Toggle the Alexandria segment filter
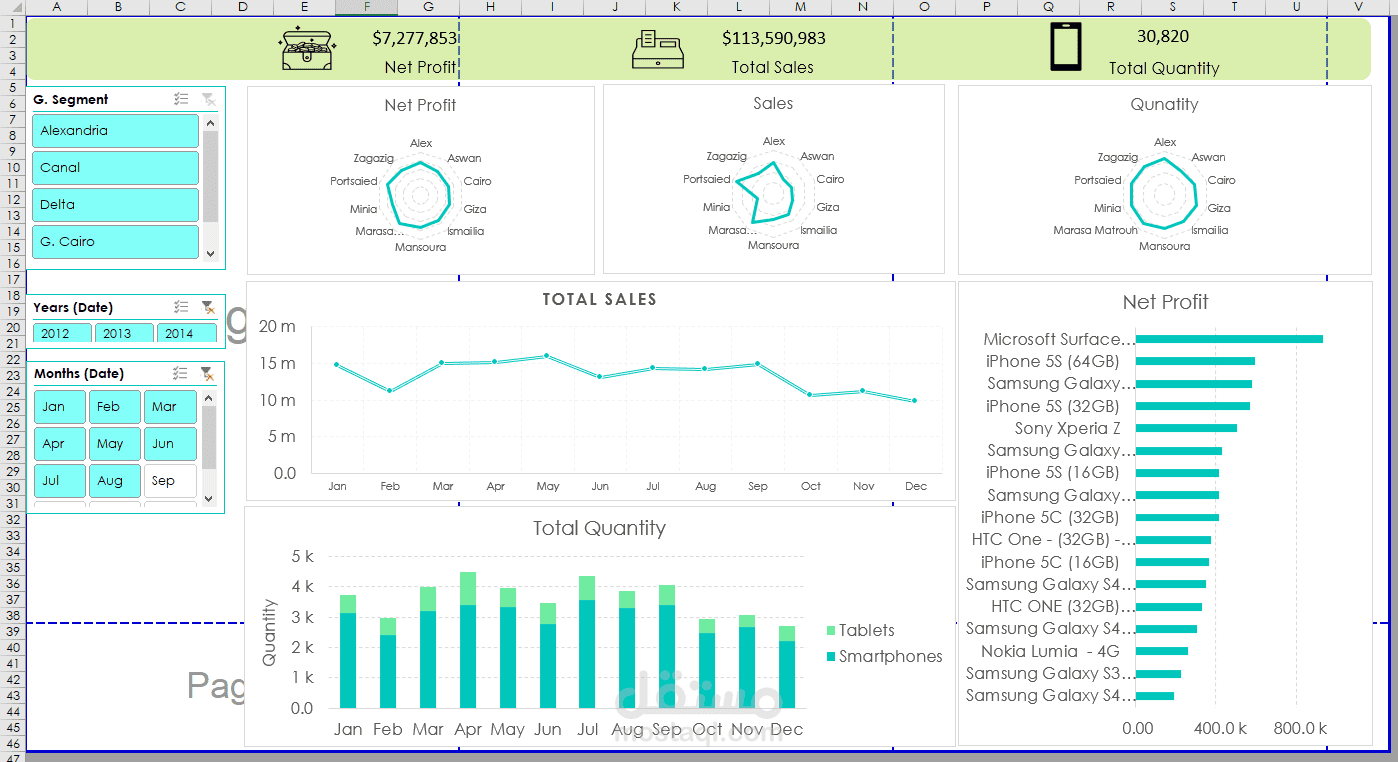 (x=115, y=131)
